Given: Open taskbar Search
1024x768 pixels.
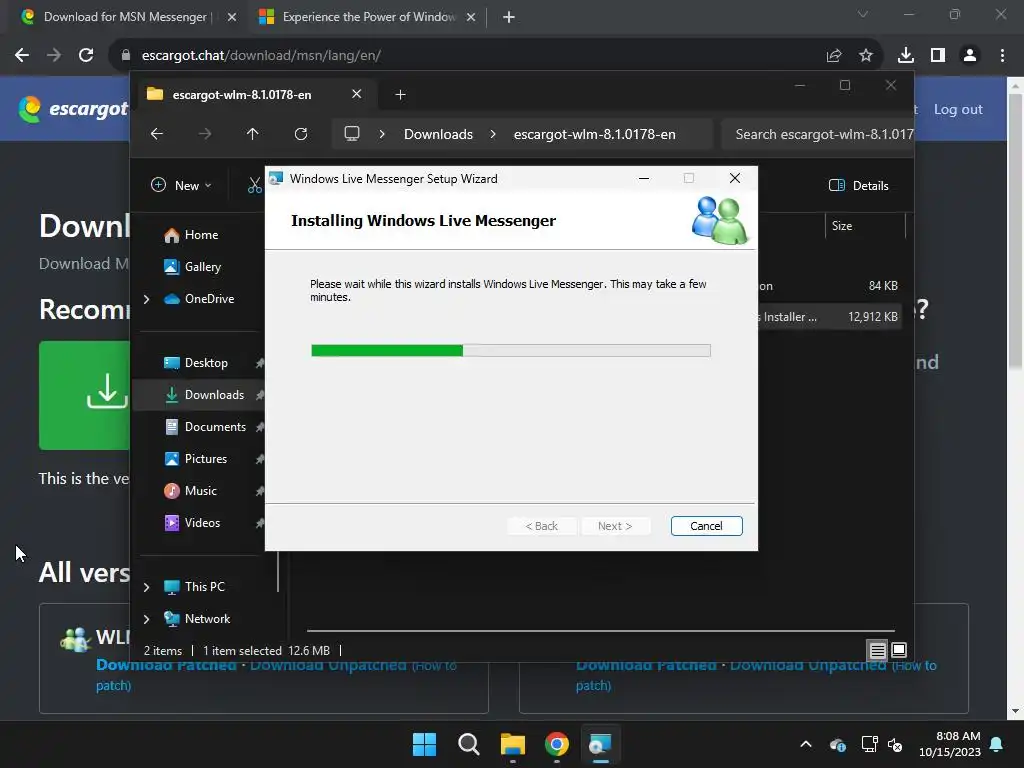Looking at the screenshot, I should pyautogui.click(x=468, y=744).
